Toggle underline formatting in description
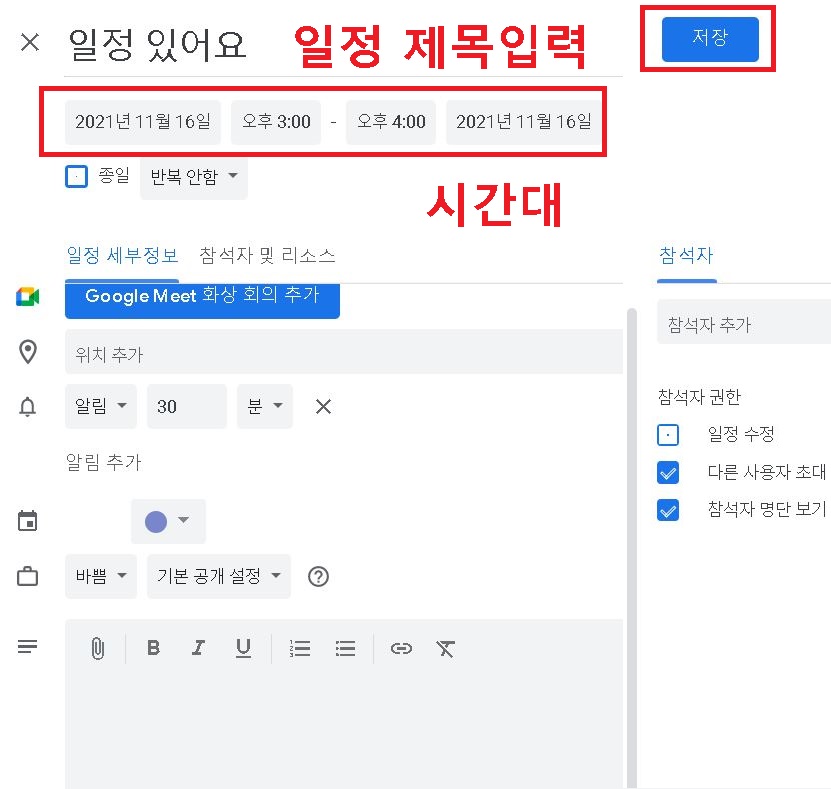Viewport: 831px width, 789px height. (243, 648)
